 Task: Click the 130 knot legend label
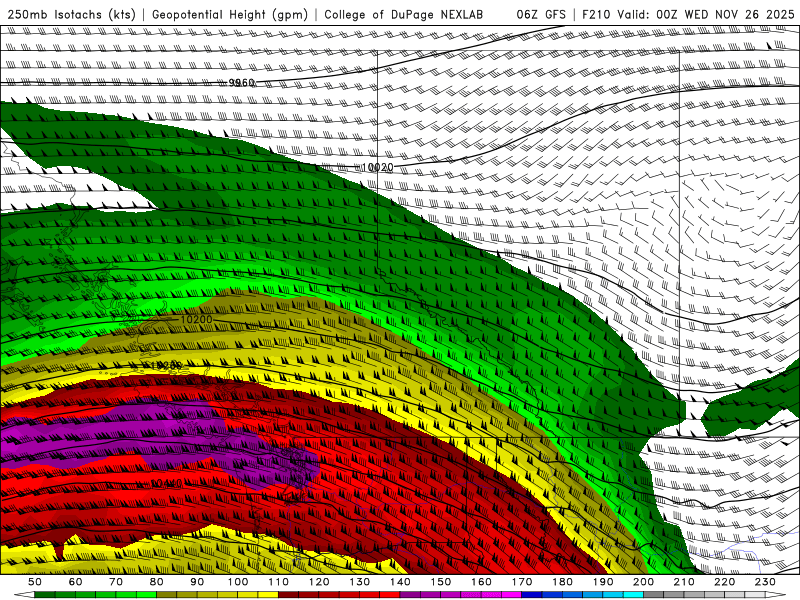(x=360, y=582)
